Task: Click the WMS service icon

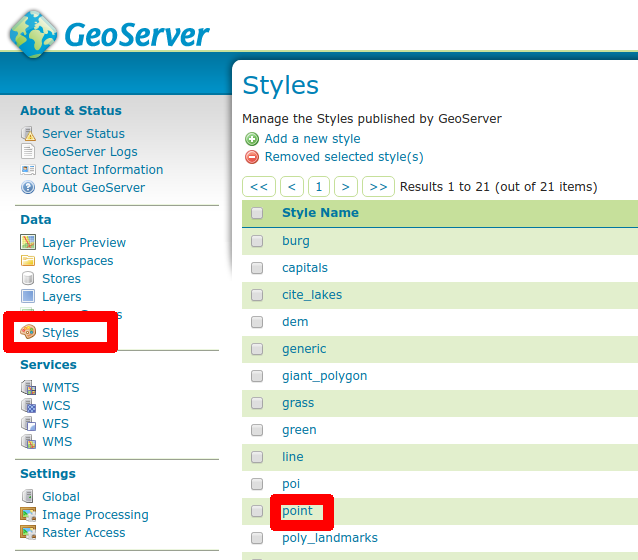Action: [x=28, y=442]
